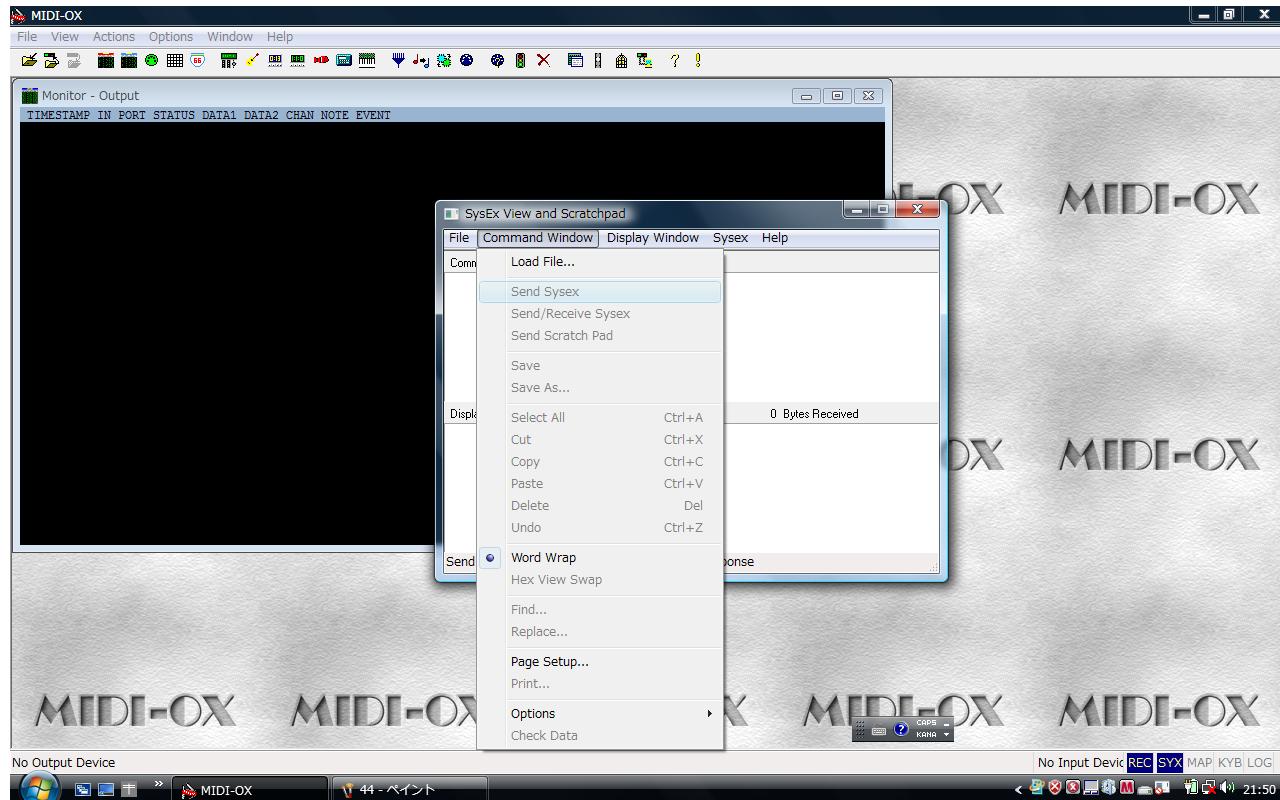The image size is (1280, 800).
Task: Open the Windows Start menu orb
Action: (x=39, y=788)
